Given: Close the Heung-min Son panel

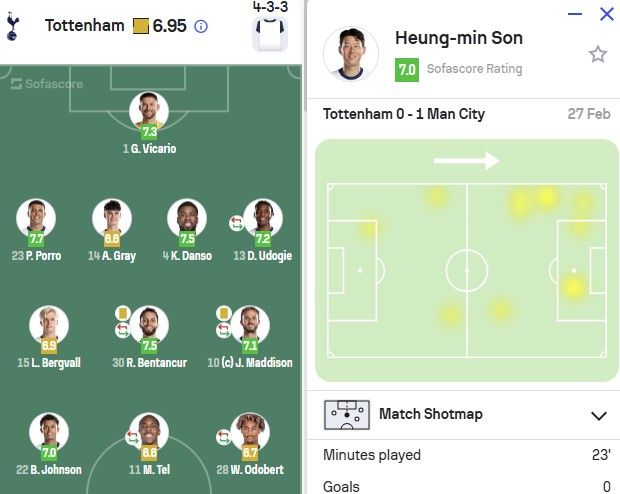Looking at the screenshot, I should click(606, 14).
